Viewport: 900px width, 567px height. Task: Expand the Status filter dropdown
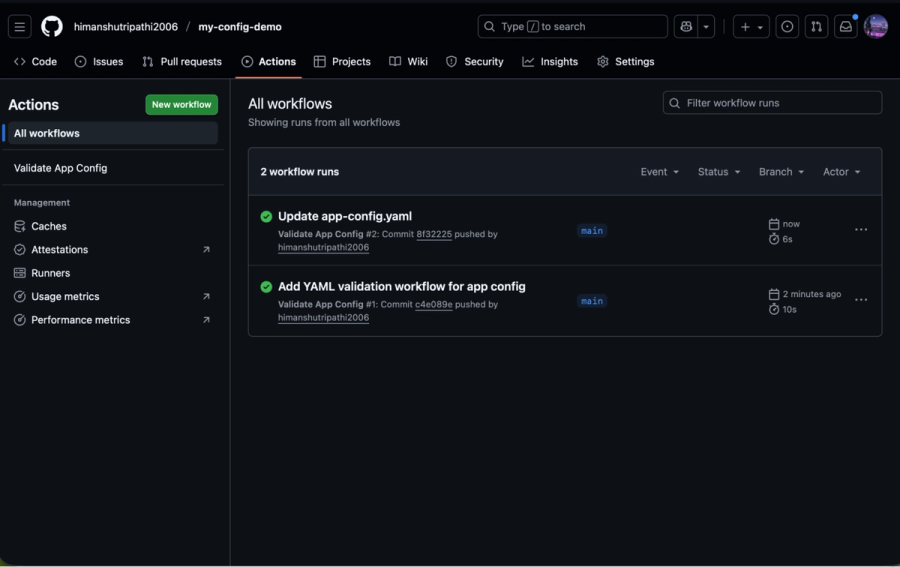point(719,172)
